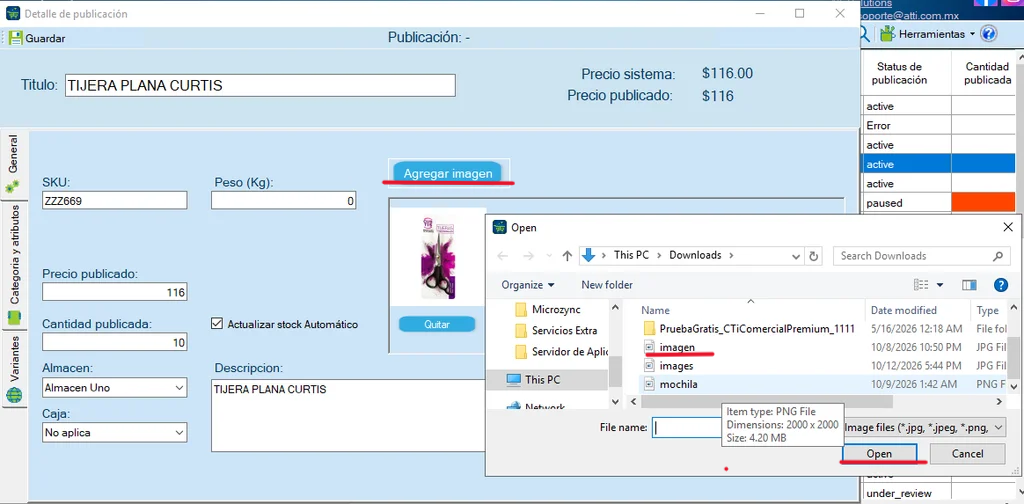Switch to the Variantes tab
This screenshot has height=504, width=1024.
[x=13, y=370]
